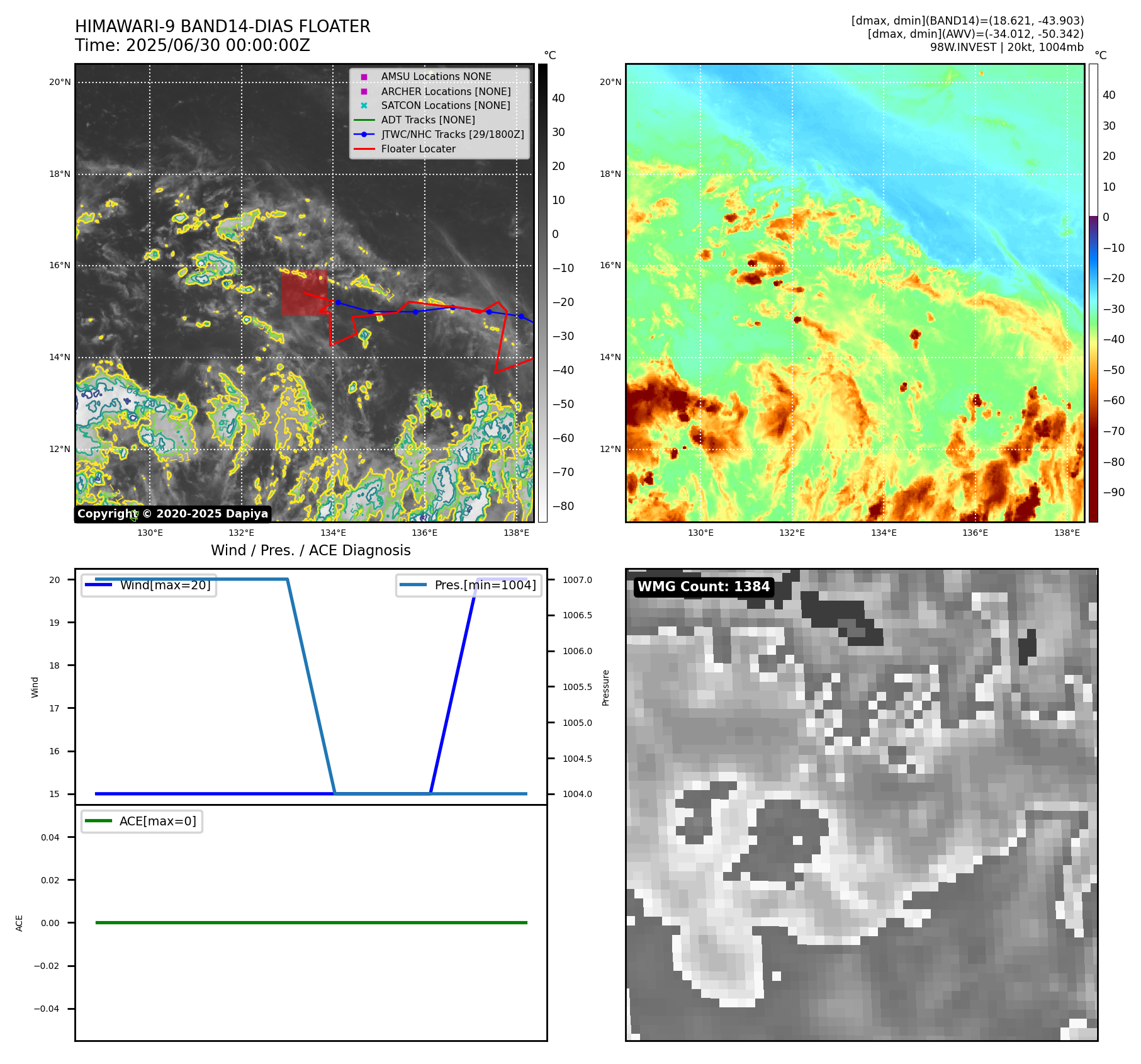Click '18°N' latitude label on water vapor map
This screenshot has height=1064, width=1141.
click(610, 174)
